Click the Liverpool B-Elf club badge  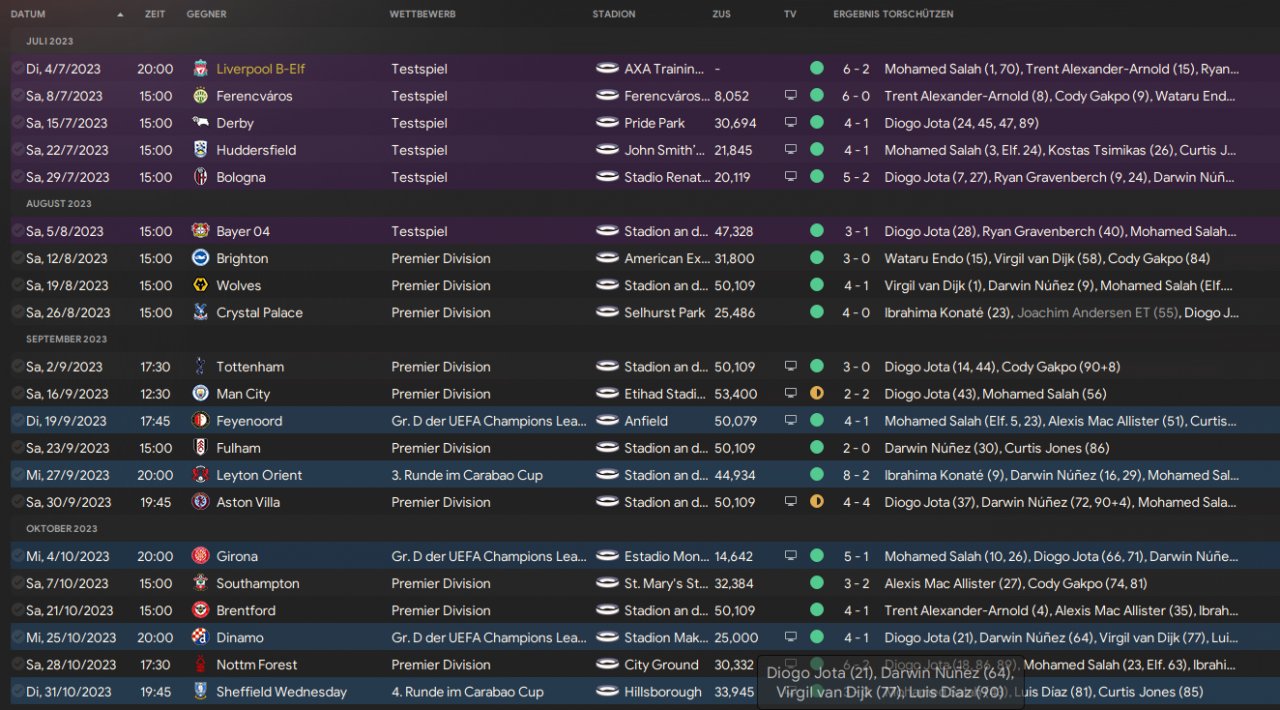(200, 69)
